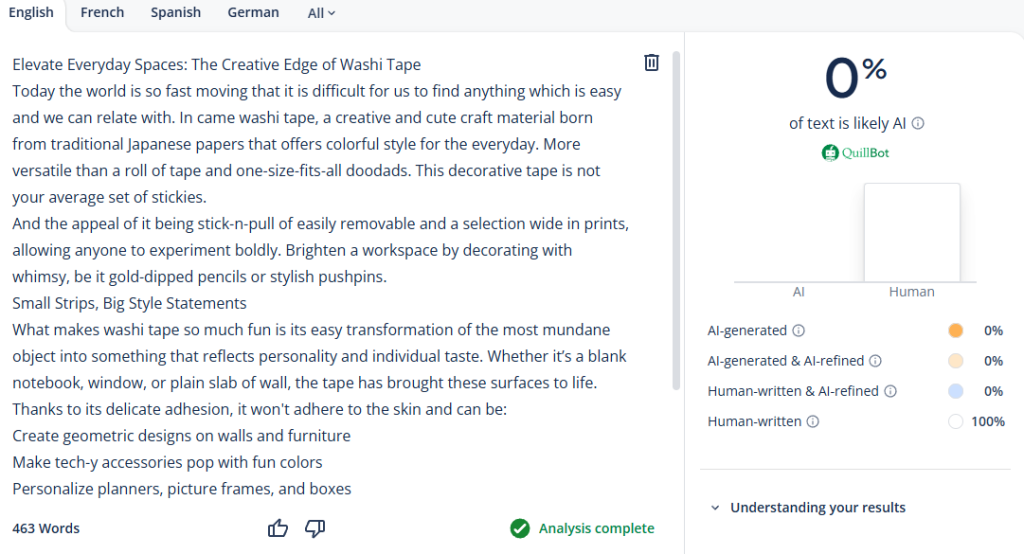
Task: Click info icon next to Human-written
Action: point(812,422)
